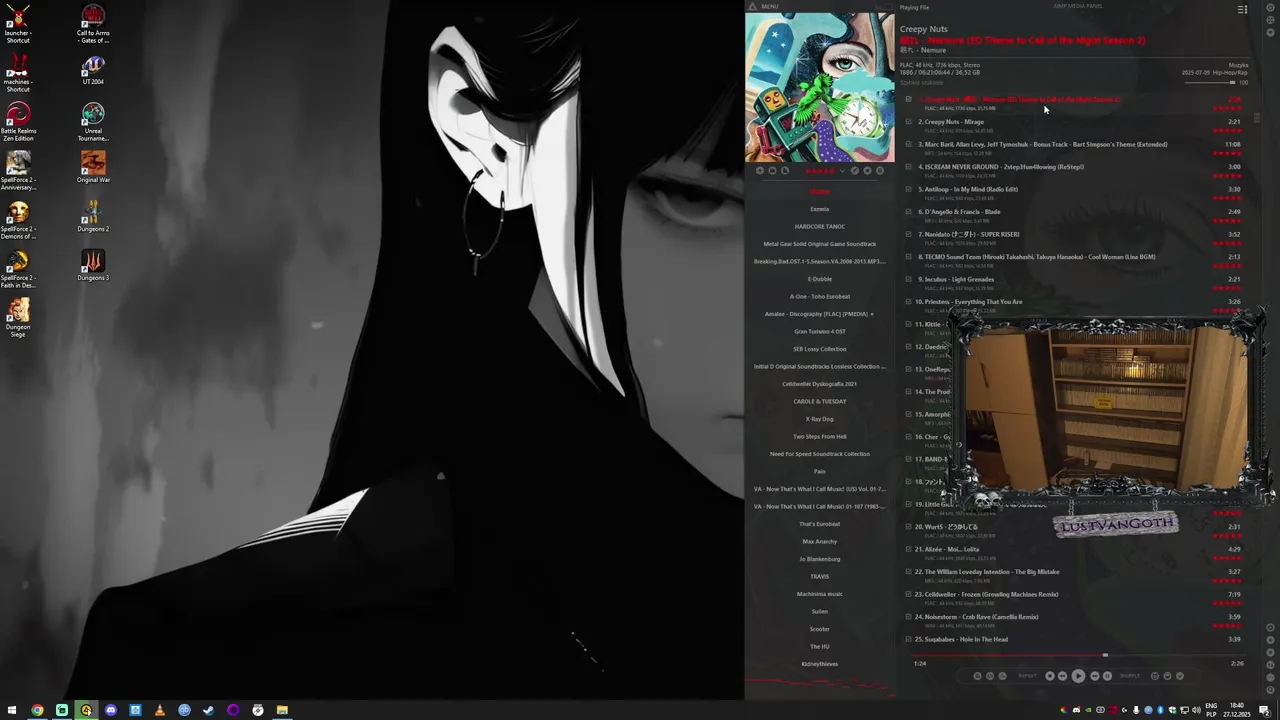Viewport: 1280px width, 720px height.
Task: Click the Dungeon Siege desktop icon
Action: 18,318
